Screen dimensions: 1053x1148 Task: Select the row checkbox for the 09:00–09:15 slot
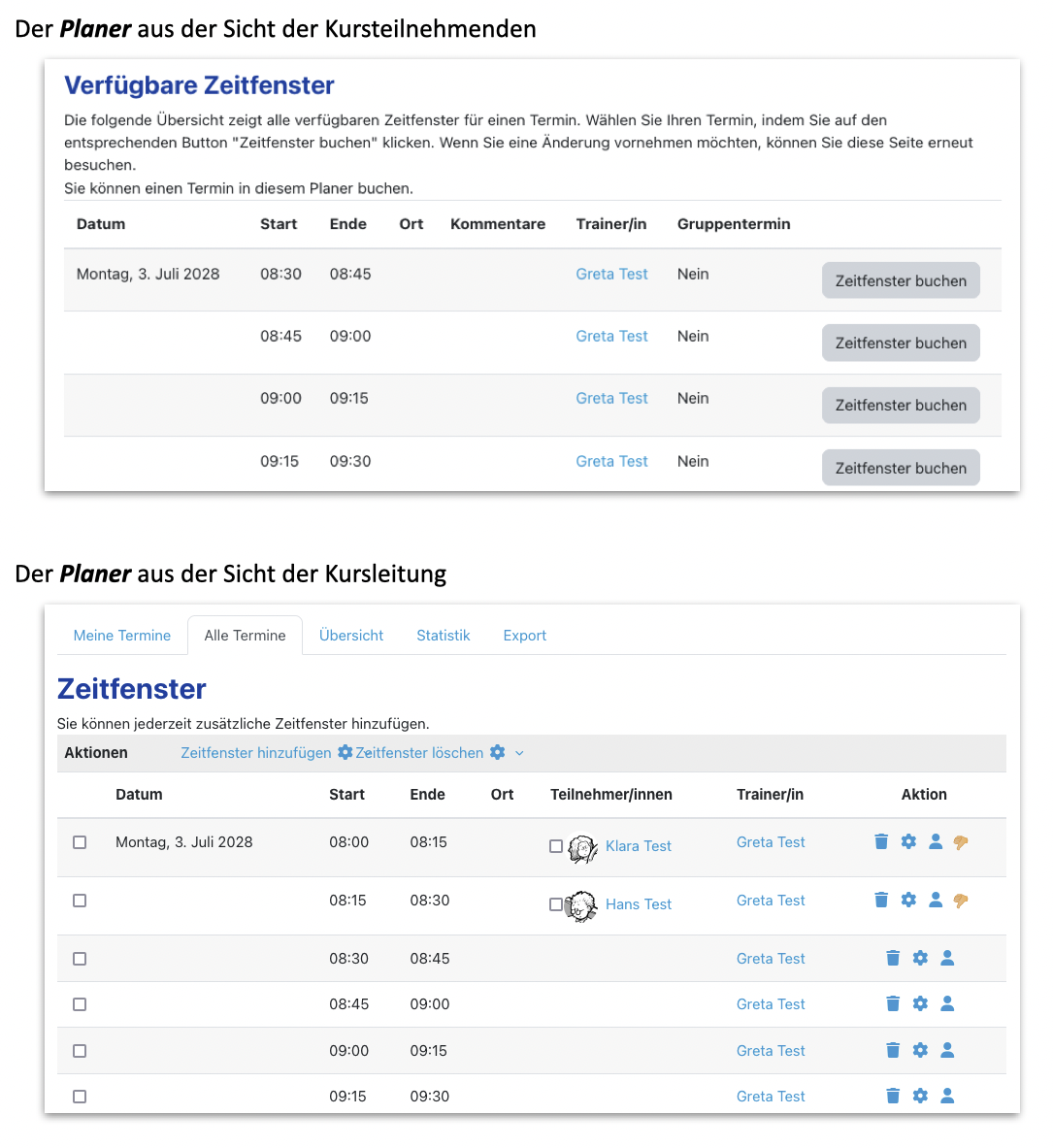click(x=80, y=1051)
